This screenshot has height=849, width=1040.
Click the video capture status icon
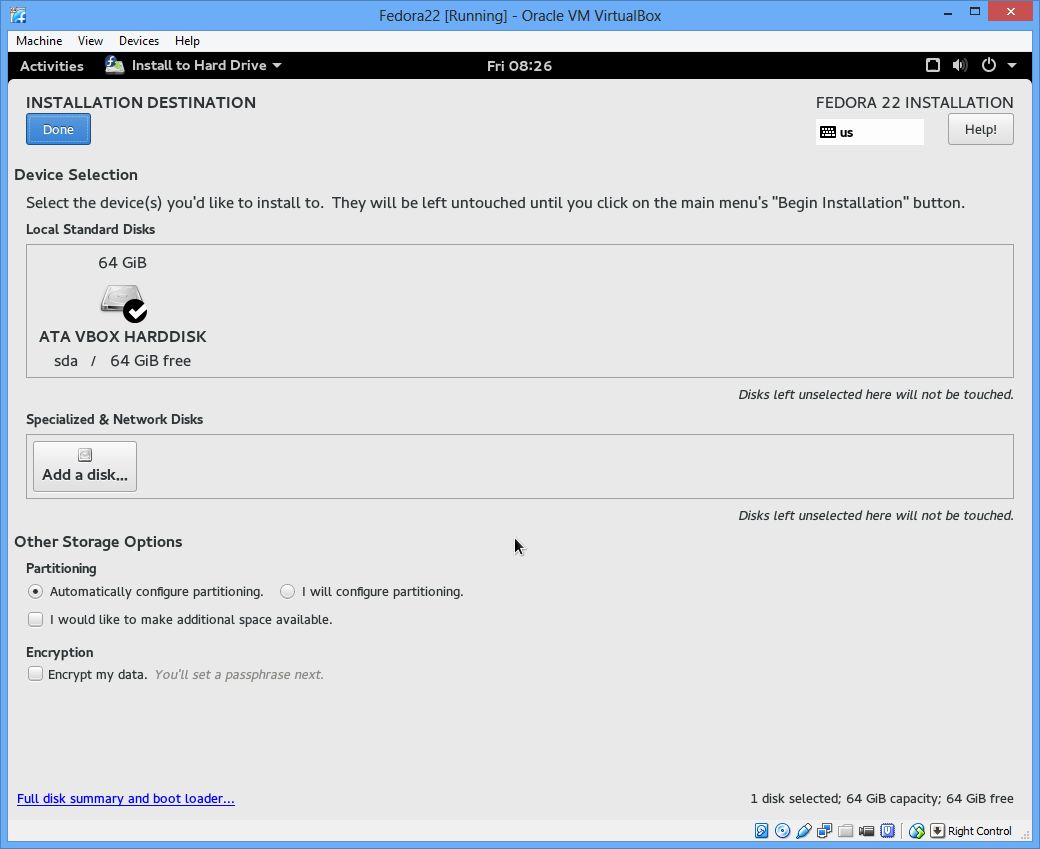(866, 830)
